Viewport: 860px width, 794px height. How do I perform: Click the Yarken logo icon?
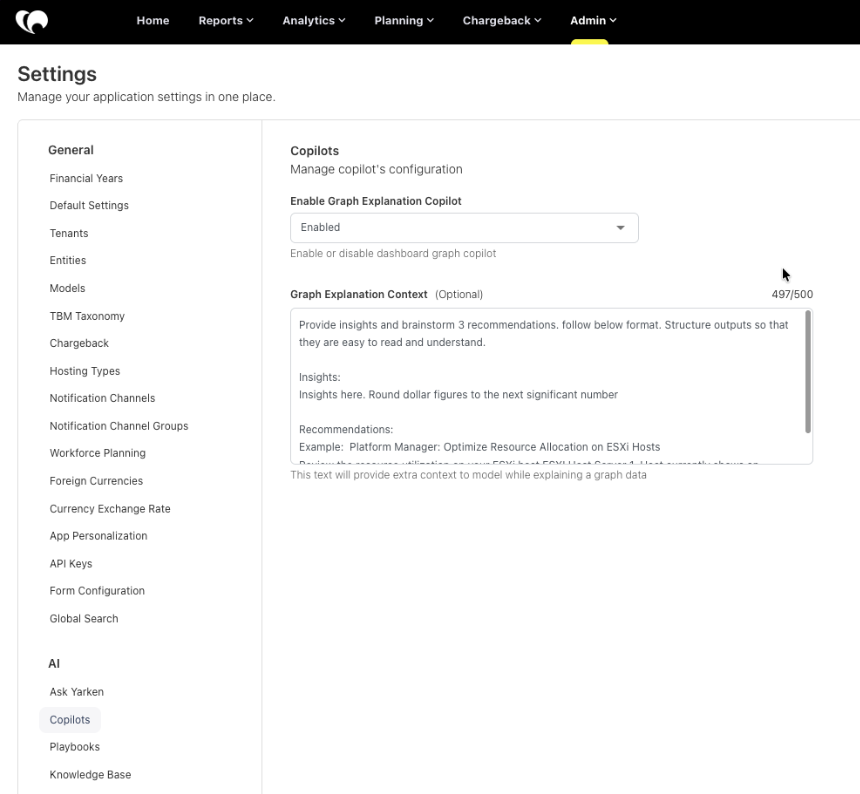coord(32,21)
